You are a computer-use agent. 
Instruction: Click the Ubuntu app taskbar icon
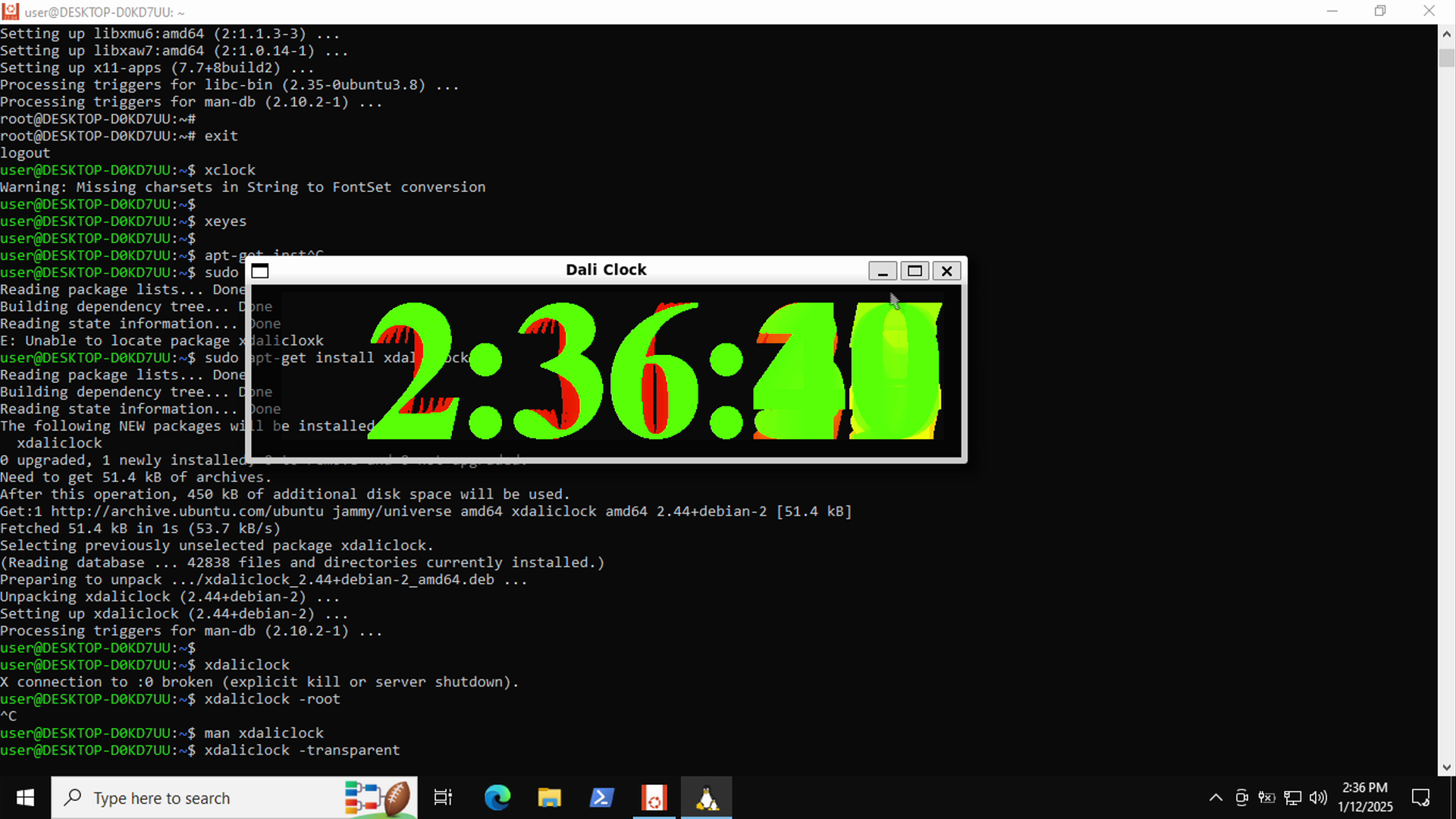point(654,798)
